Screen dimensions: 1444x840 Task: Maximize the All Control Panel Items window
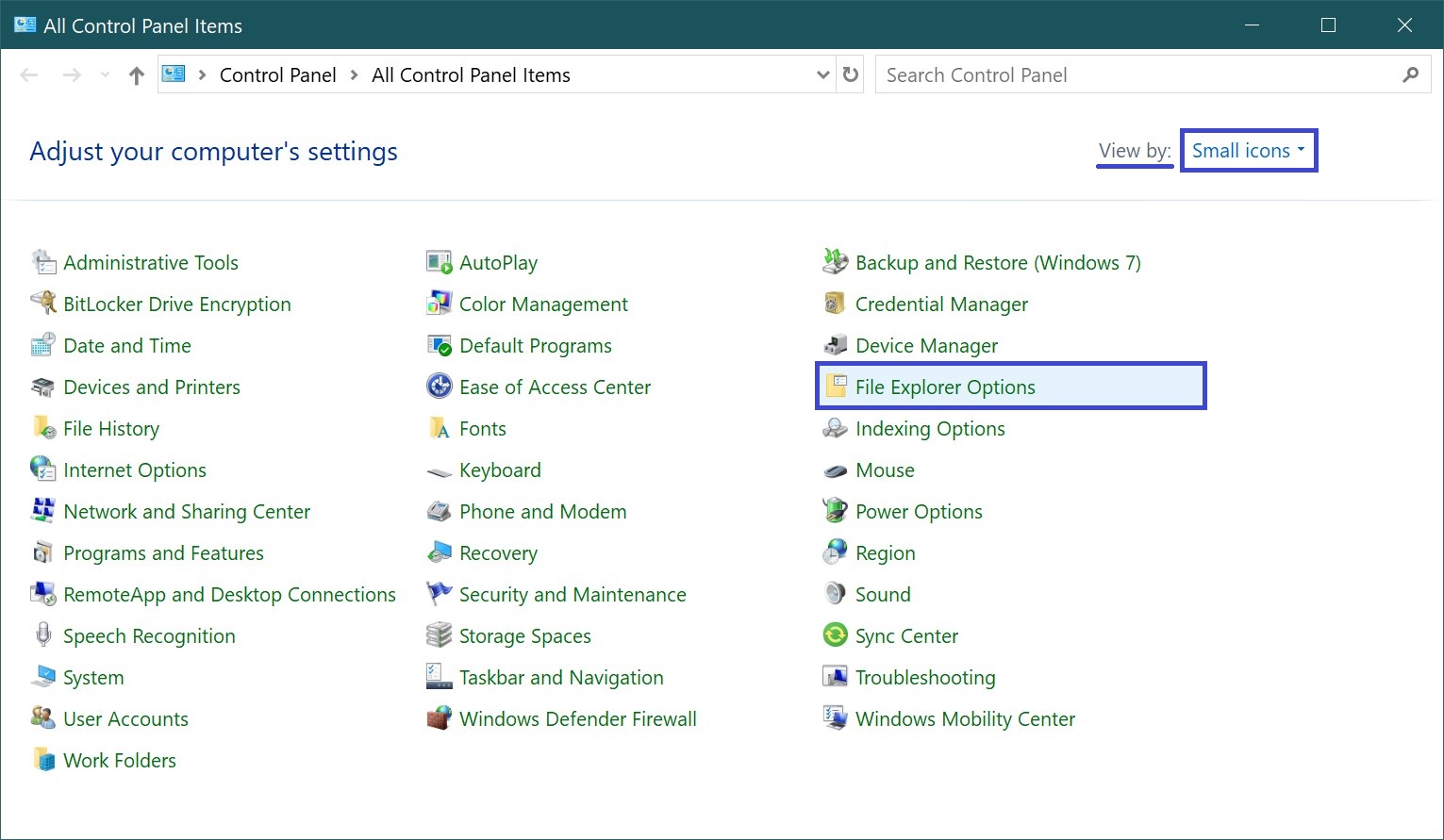point(1328,25)
